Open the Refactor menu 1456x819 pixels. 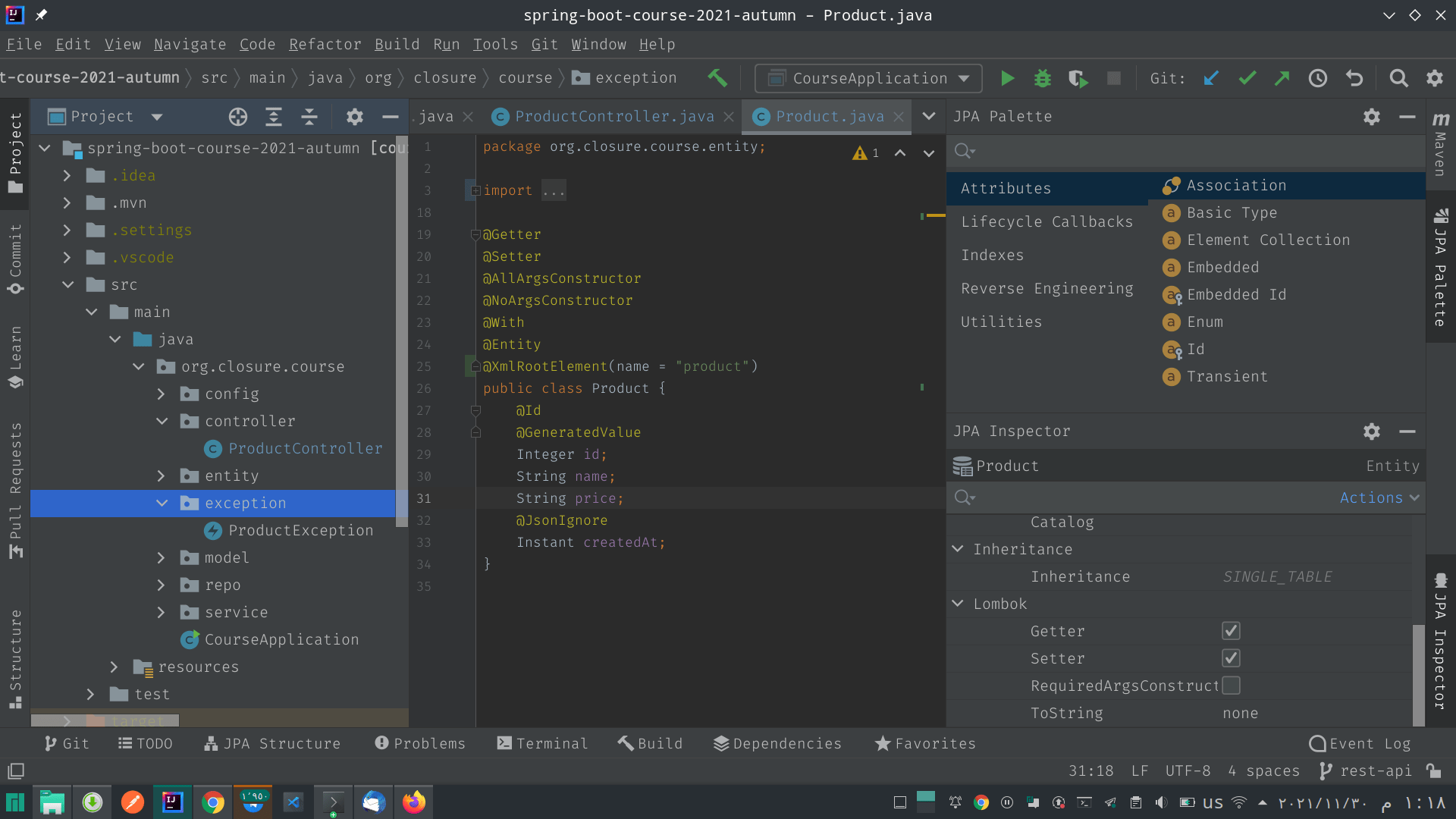tap(325, 44)
